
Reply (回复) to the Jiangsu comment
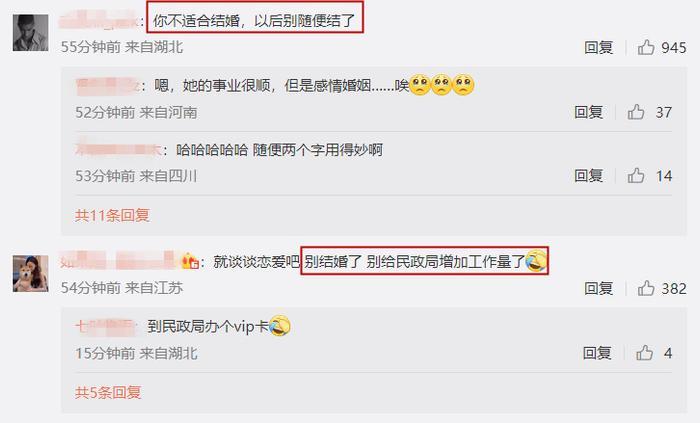point(599,288)
